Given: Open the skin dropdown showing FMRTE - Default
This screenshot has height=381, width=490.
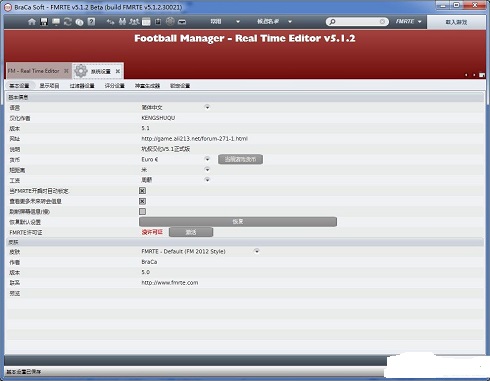Looking at the screenshot, I should (x=257, y=251).
